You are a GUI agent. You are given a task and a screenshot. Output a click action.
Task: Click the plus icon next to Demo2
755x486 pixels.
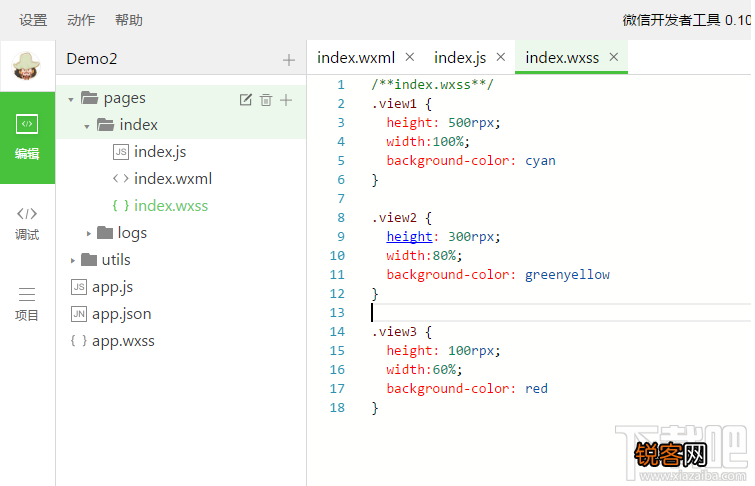point(289,60)
